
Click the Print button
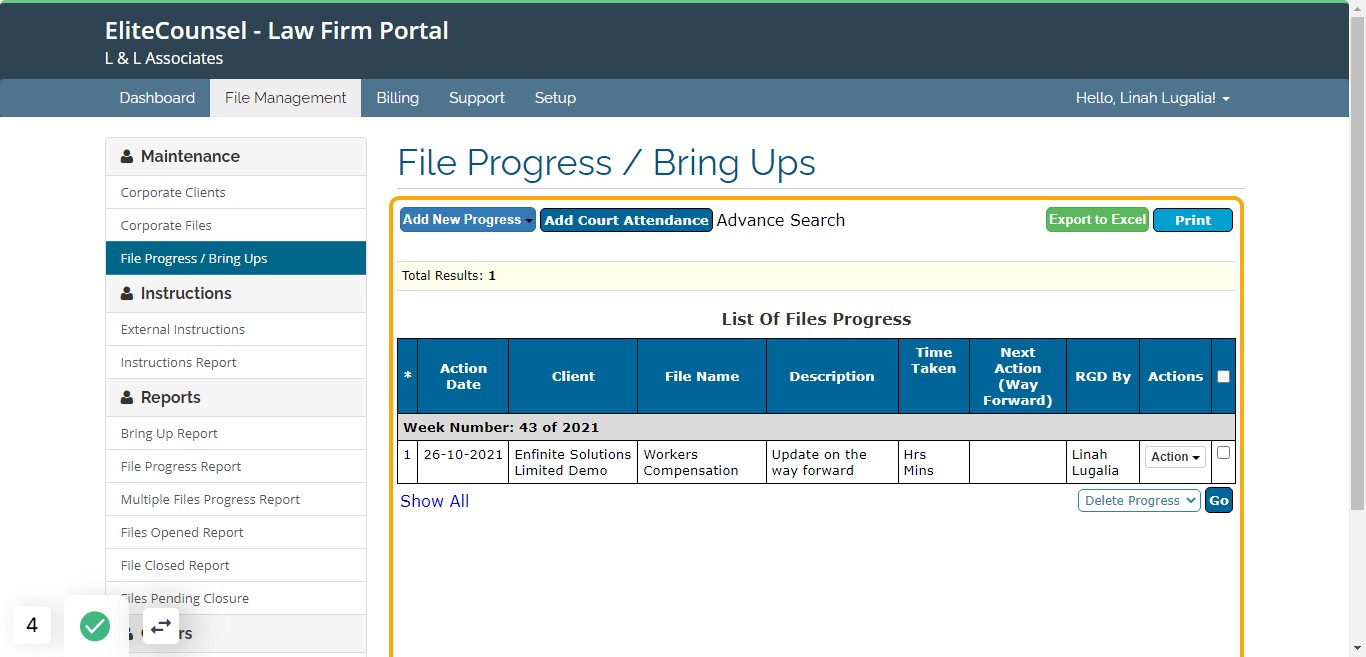1193,220
